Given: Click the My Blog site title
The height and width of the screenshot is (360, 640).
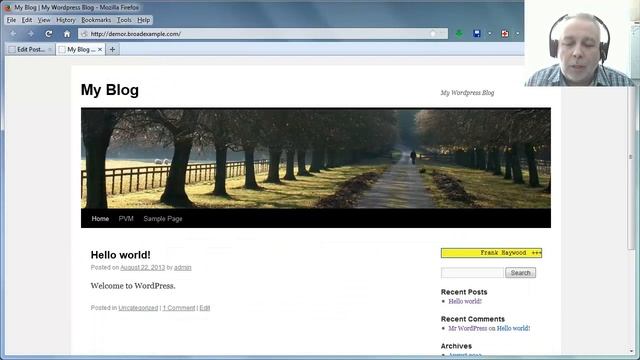Looking at the screenshot, I should pos(110,90).
